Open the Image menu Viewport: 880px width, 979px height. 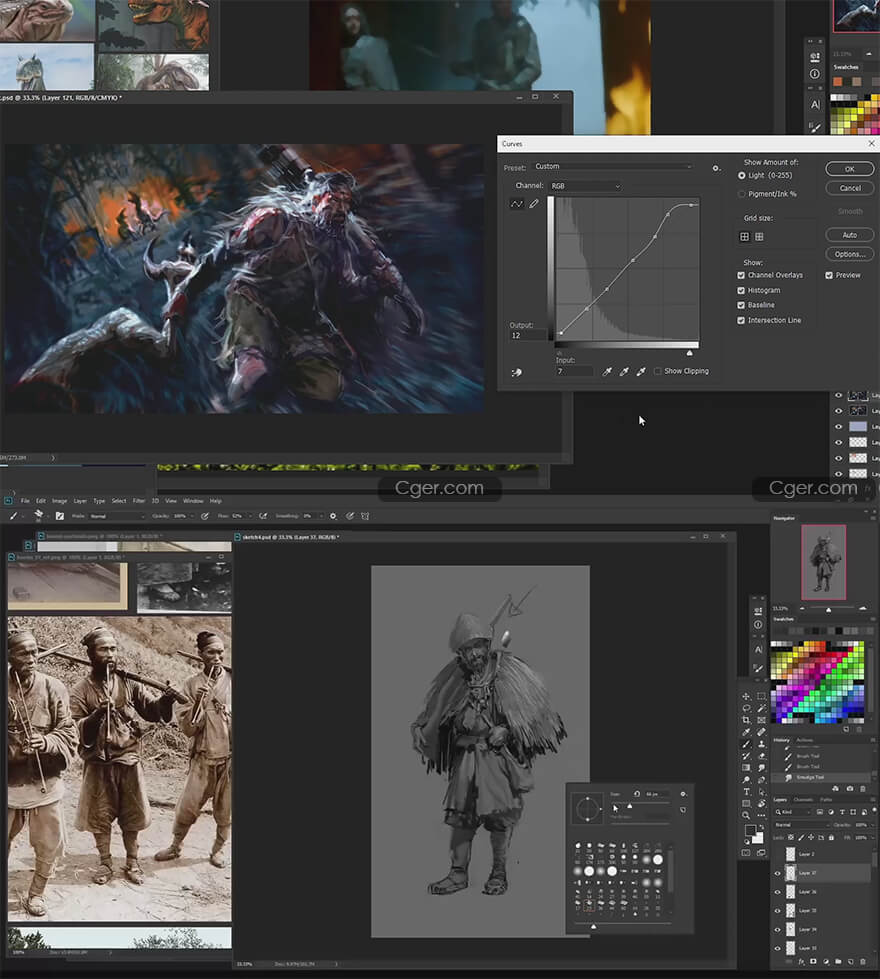point(59,501)
